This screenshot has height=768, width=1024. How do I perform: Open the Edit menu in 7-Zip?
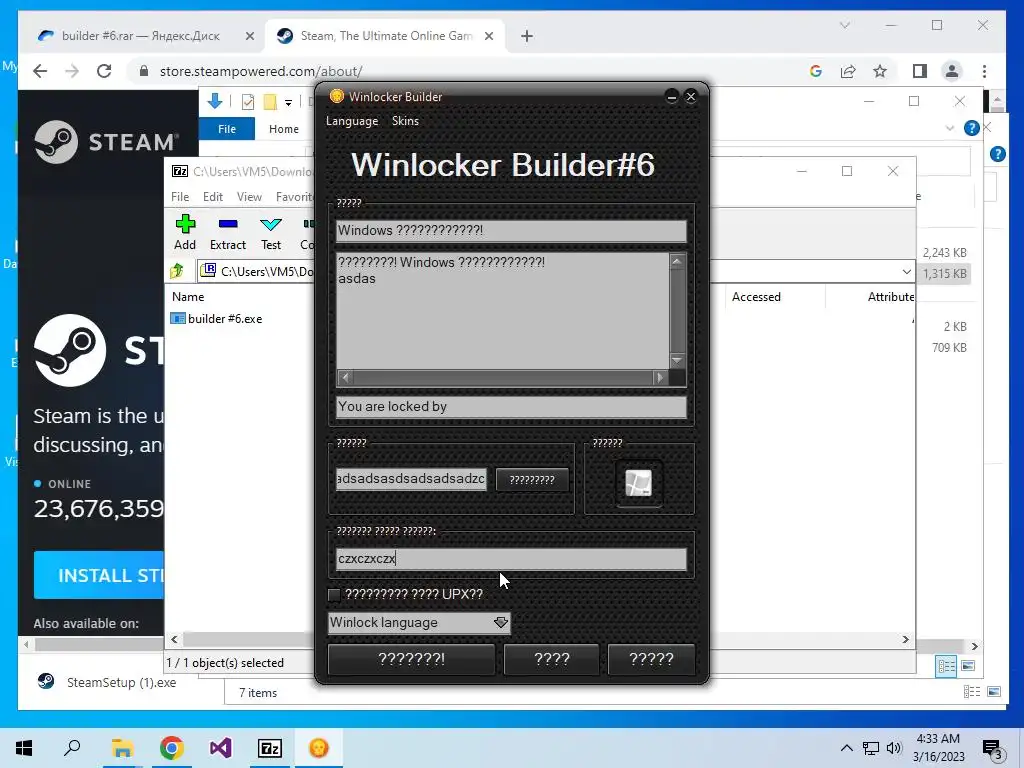click(212, 197)
